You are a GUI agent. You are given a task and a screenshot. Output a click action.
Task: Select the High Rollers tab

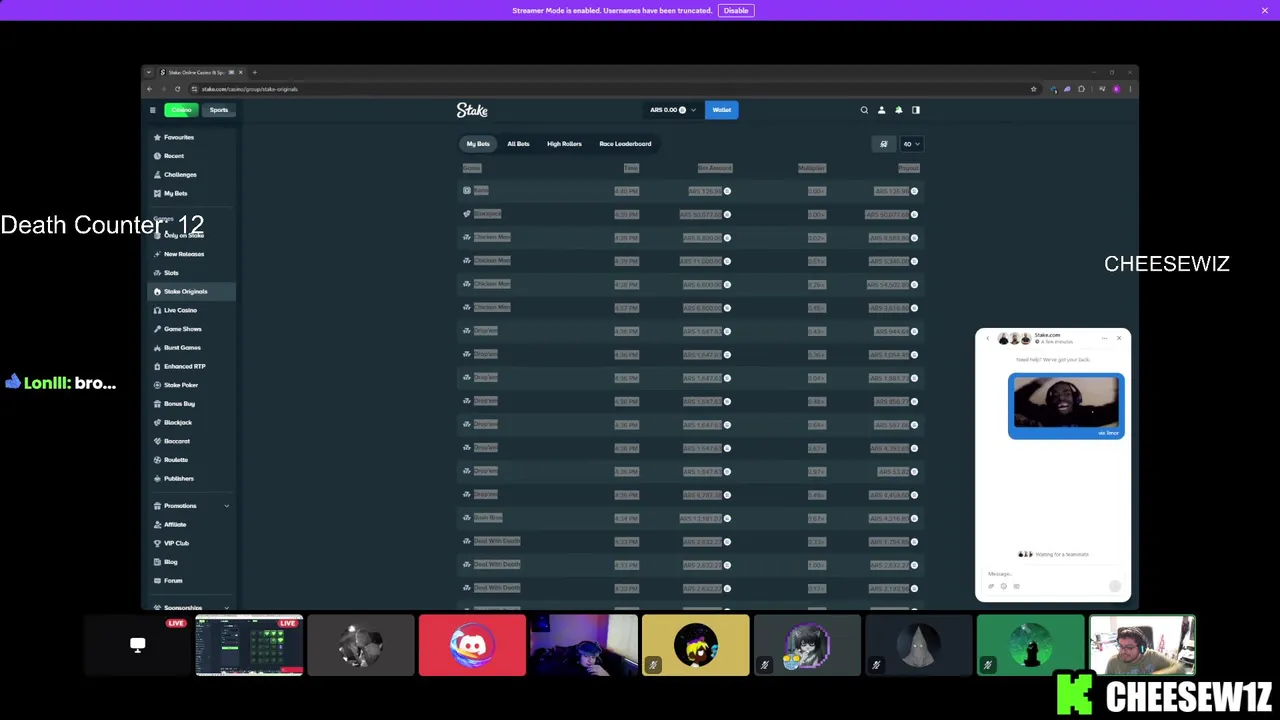(x=564, y=144)
